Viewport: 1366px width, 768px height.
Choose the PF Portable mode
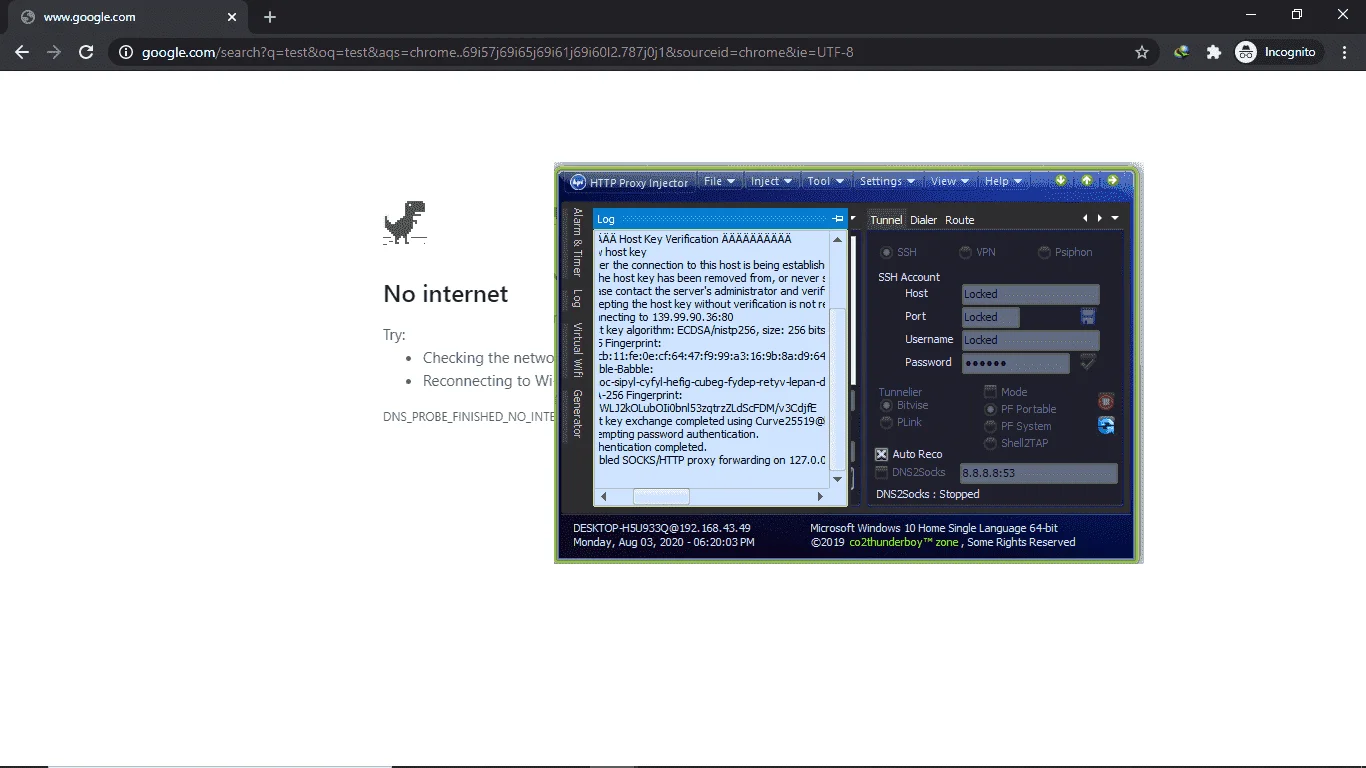(x=990, y=409)
